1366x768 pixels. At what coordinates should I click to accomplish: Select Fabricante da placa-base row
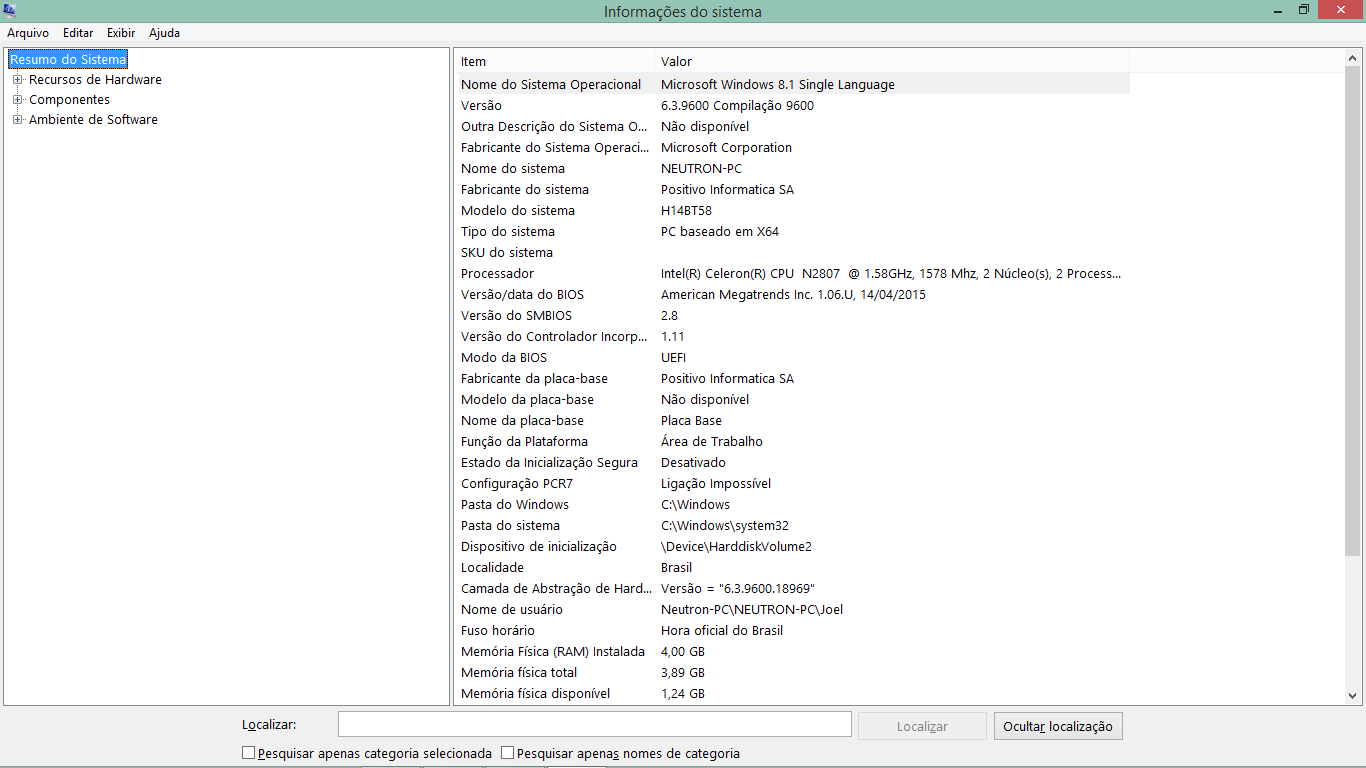click(x=793, y=379)
